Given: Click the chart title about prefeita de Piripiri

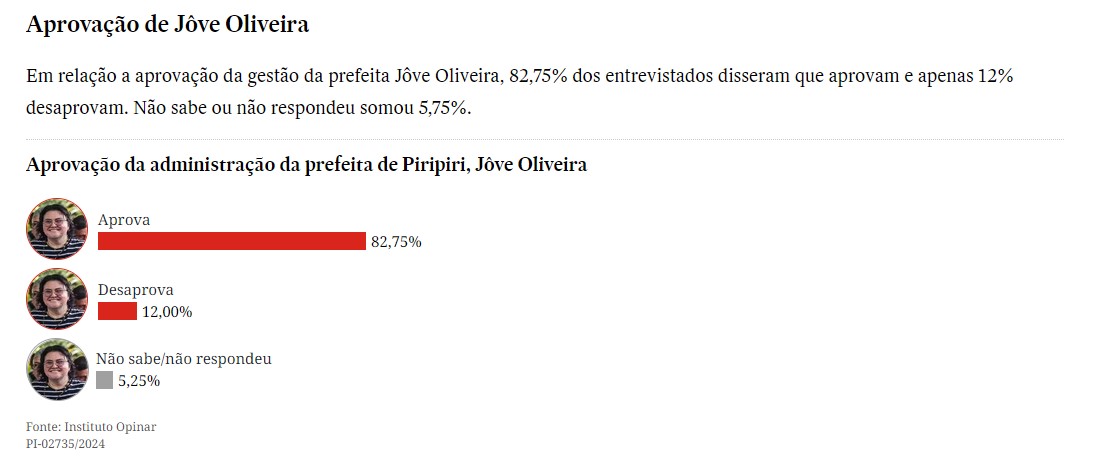Looking at the screenshot, I should click(x=306, y=165).
